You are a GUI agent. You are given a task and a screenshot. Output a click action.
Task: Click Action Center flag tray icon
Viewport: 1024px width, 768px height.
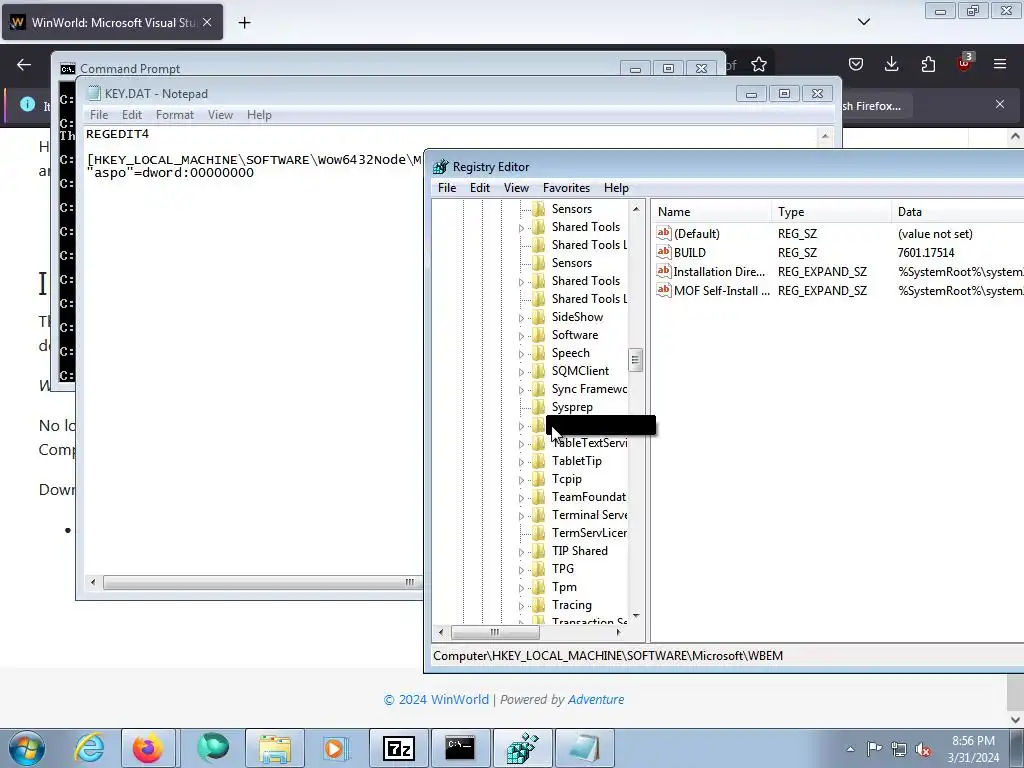874,749
